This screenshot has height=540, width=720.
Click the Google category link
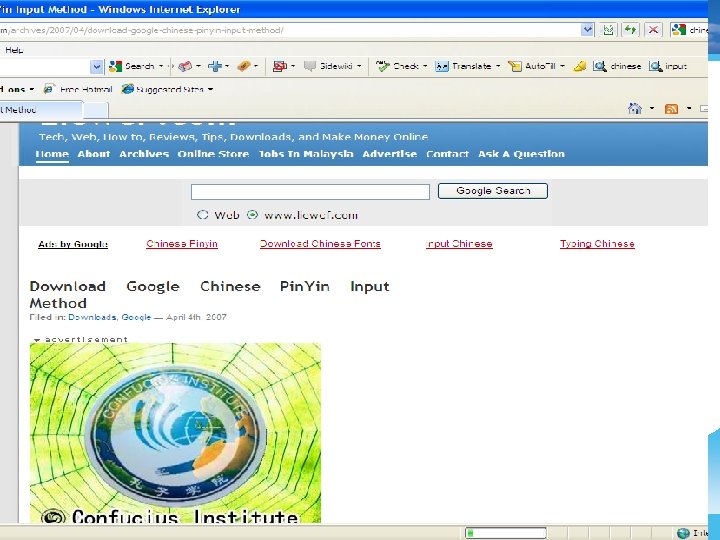pyautogui.click(x=136, y=317)
